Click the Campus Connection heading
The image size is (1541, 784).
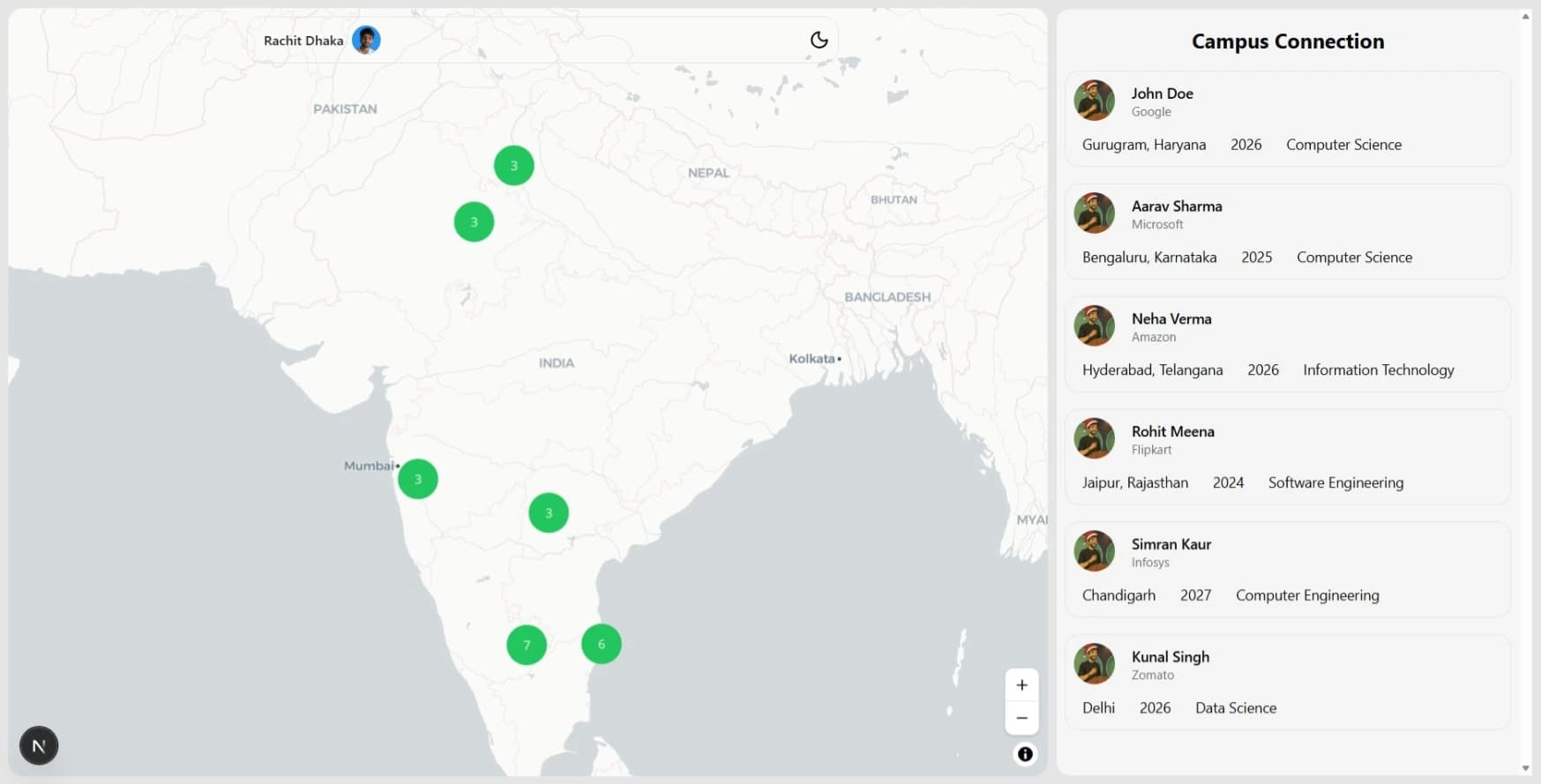[1287, 41]
